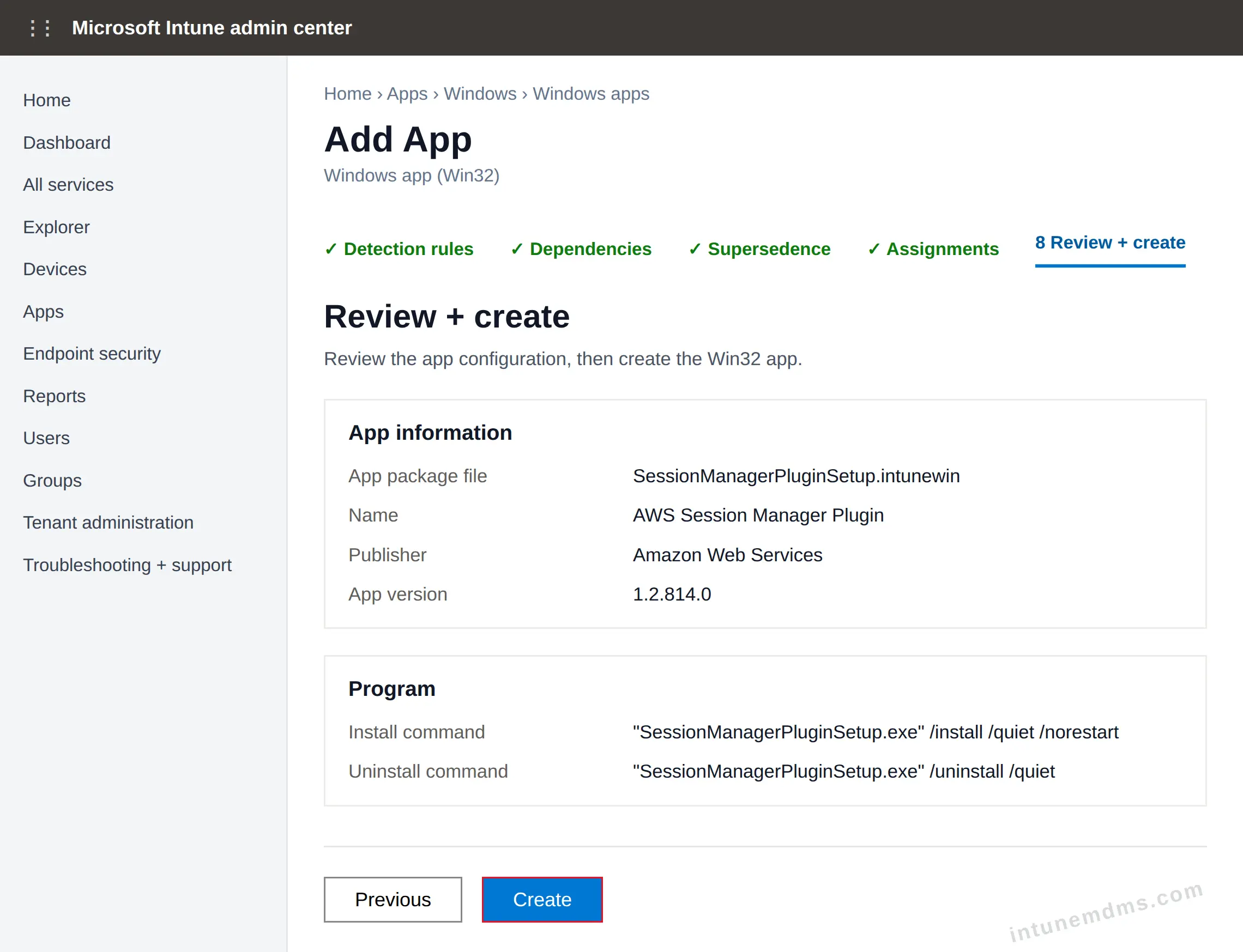This screenshot has width=1243, height=952.
Task: Click the Add App page title
Action: (x=398, y=140)
